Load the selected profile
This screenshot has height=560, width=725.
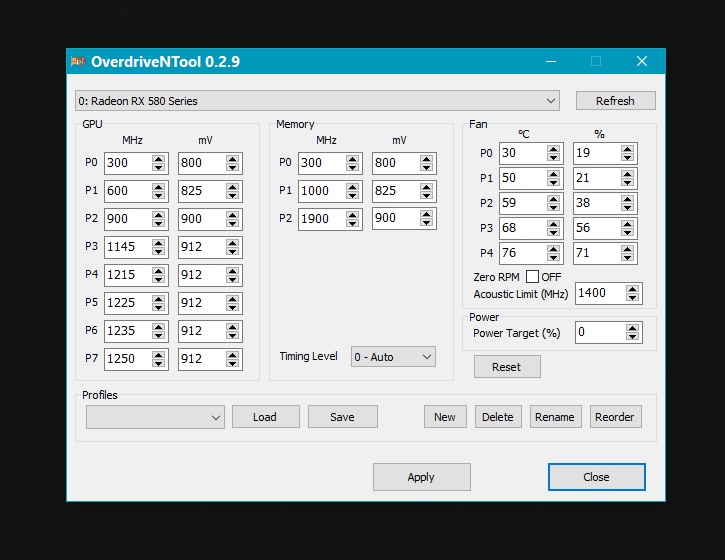265,417
